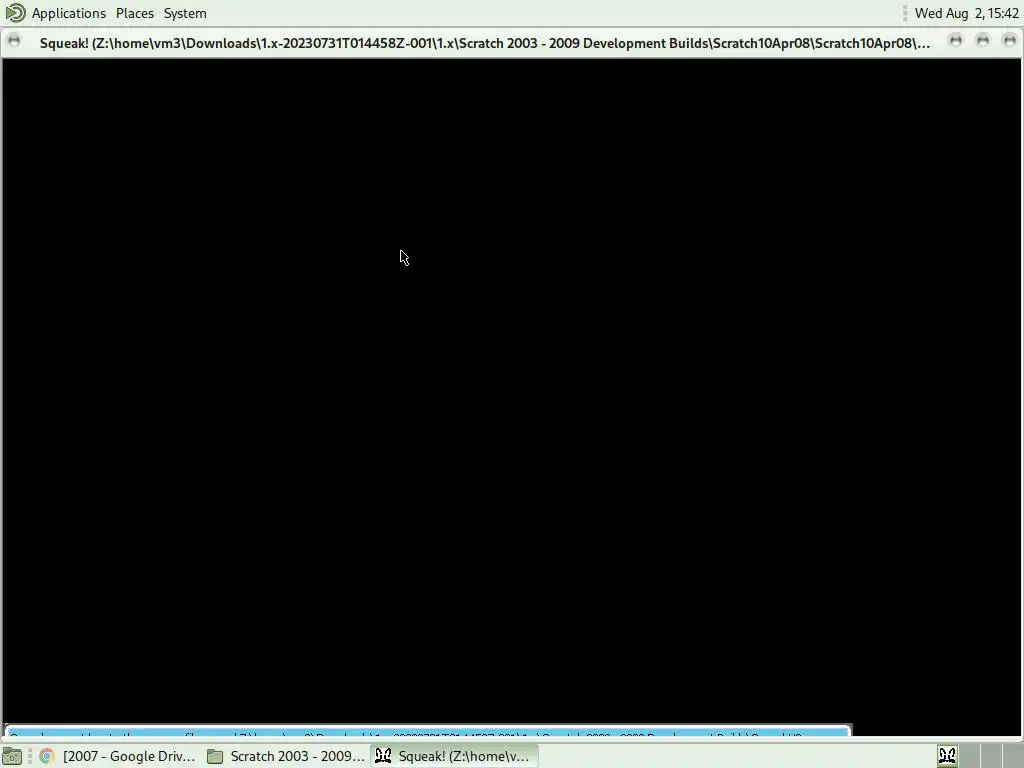Select the Squeak! taskbar window button
Image resolution: width=1024 pixels, height=768 pixels.
point(455,756)
